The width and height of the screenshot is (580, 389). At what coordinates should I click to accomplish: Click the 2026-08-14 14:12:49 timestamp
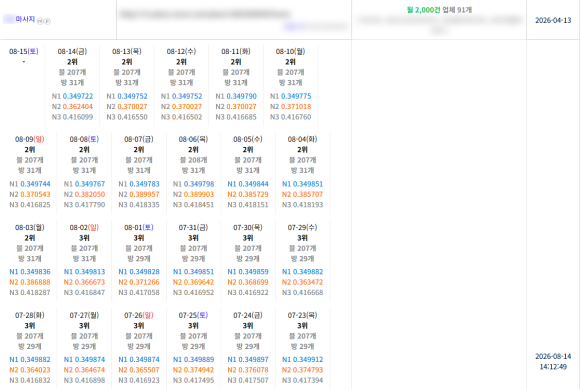click(553, 362)
